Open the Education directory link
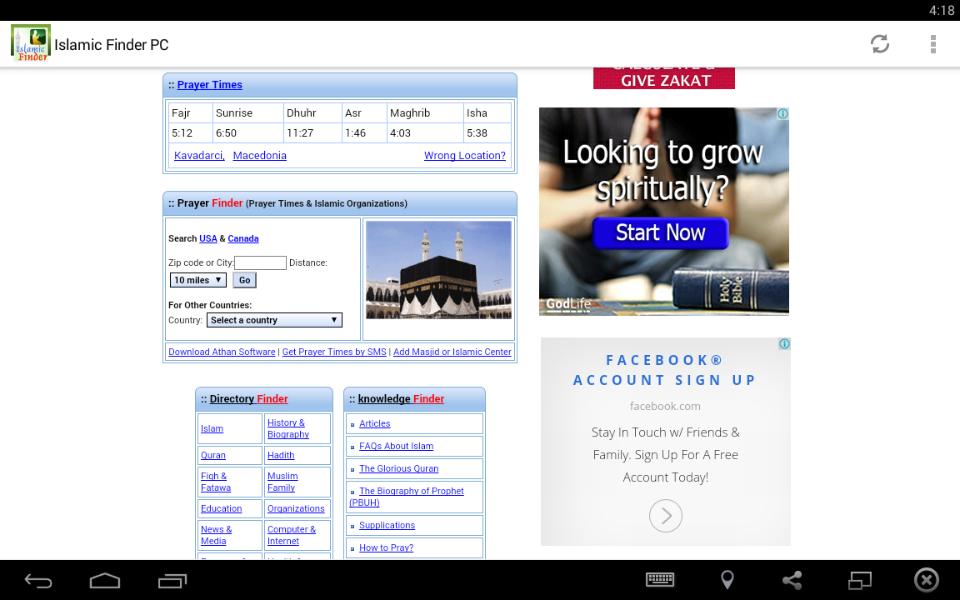The width and height of the screenshot is (960, 600). pyautogui.click(x=221, y=508)
